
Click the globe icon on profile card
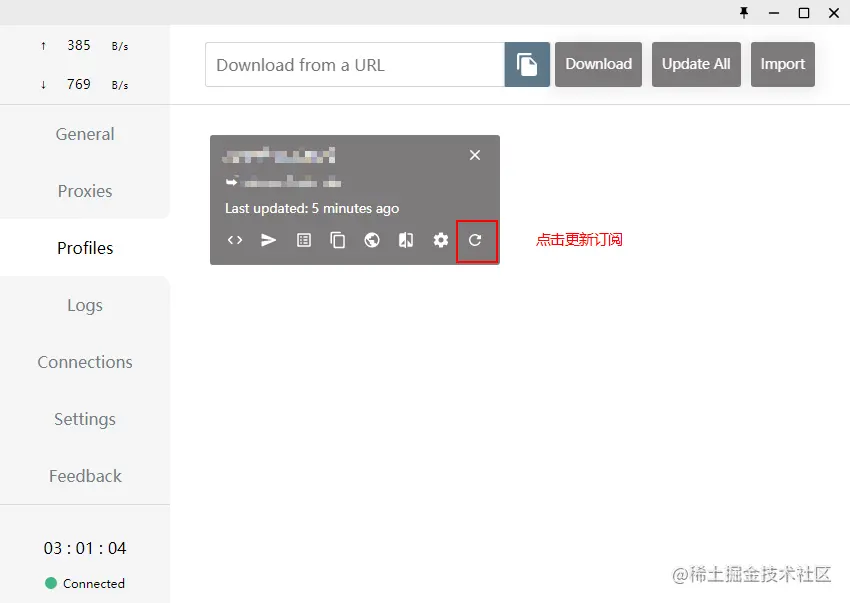[372, 240]
